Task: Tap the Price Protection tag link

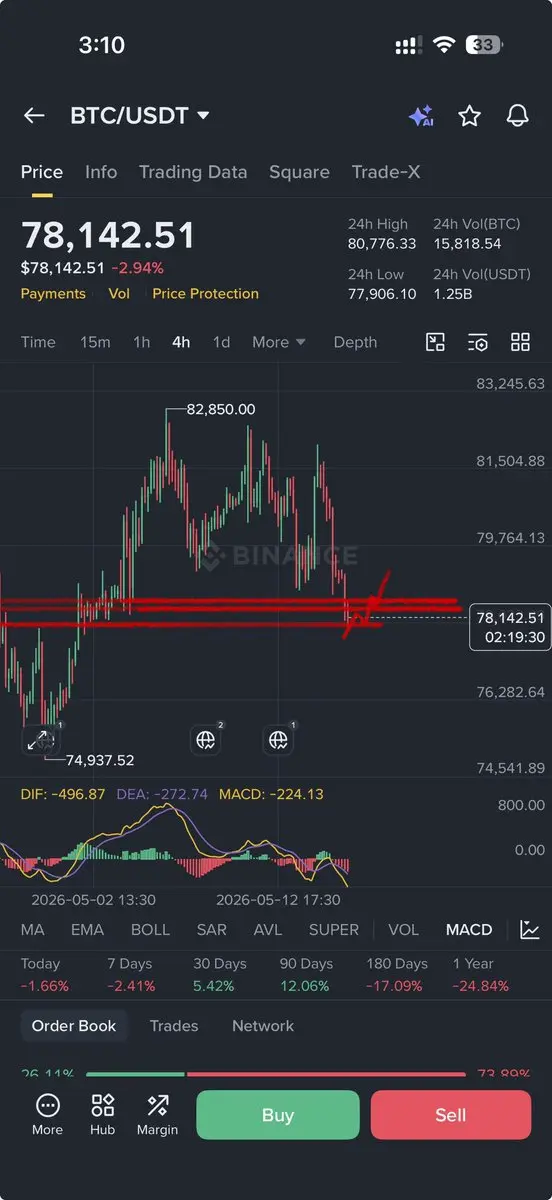Action: click(x=205, y=294)
